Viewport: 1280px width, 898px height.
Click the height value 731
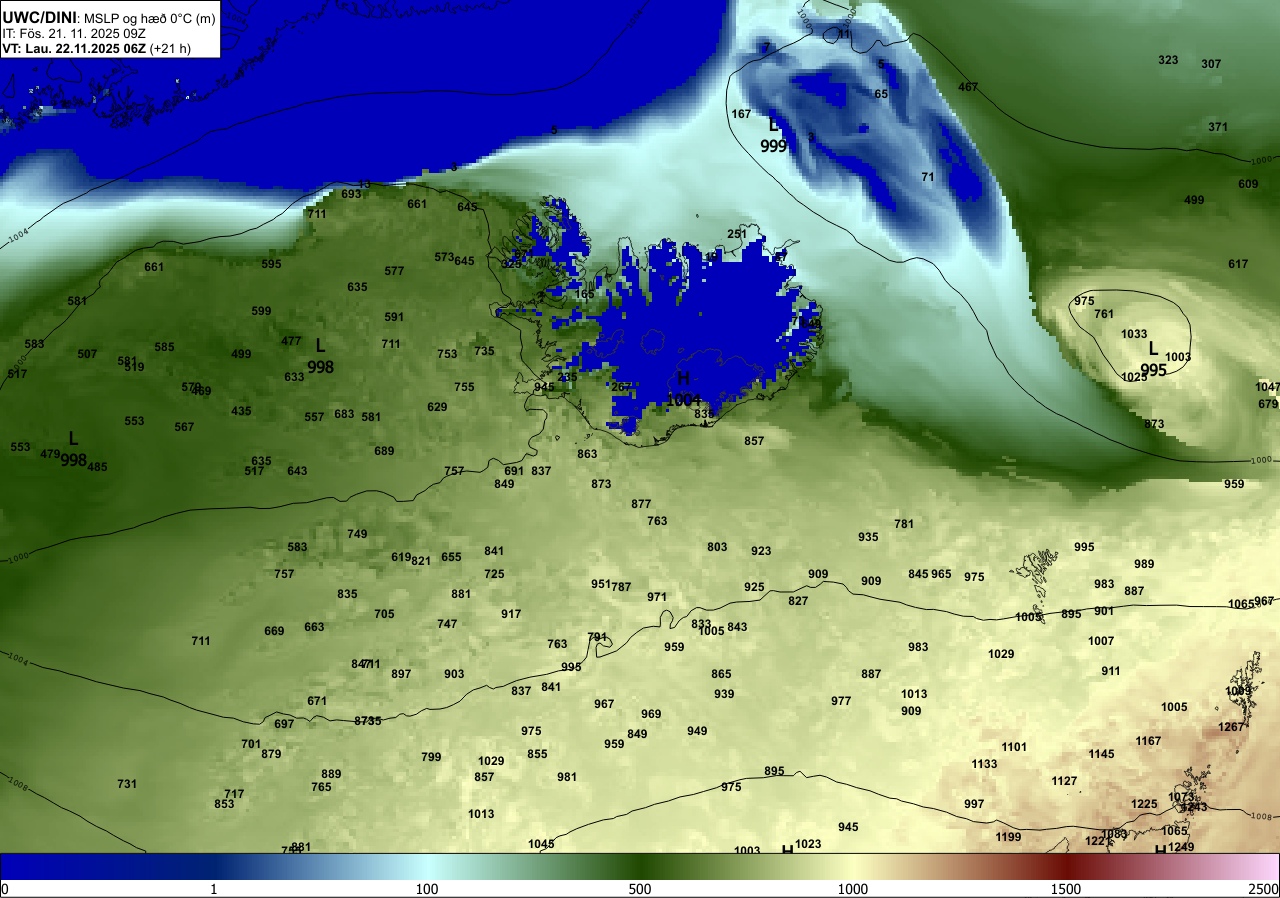[x=127, y=784]
